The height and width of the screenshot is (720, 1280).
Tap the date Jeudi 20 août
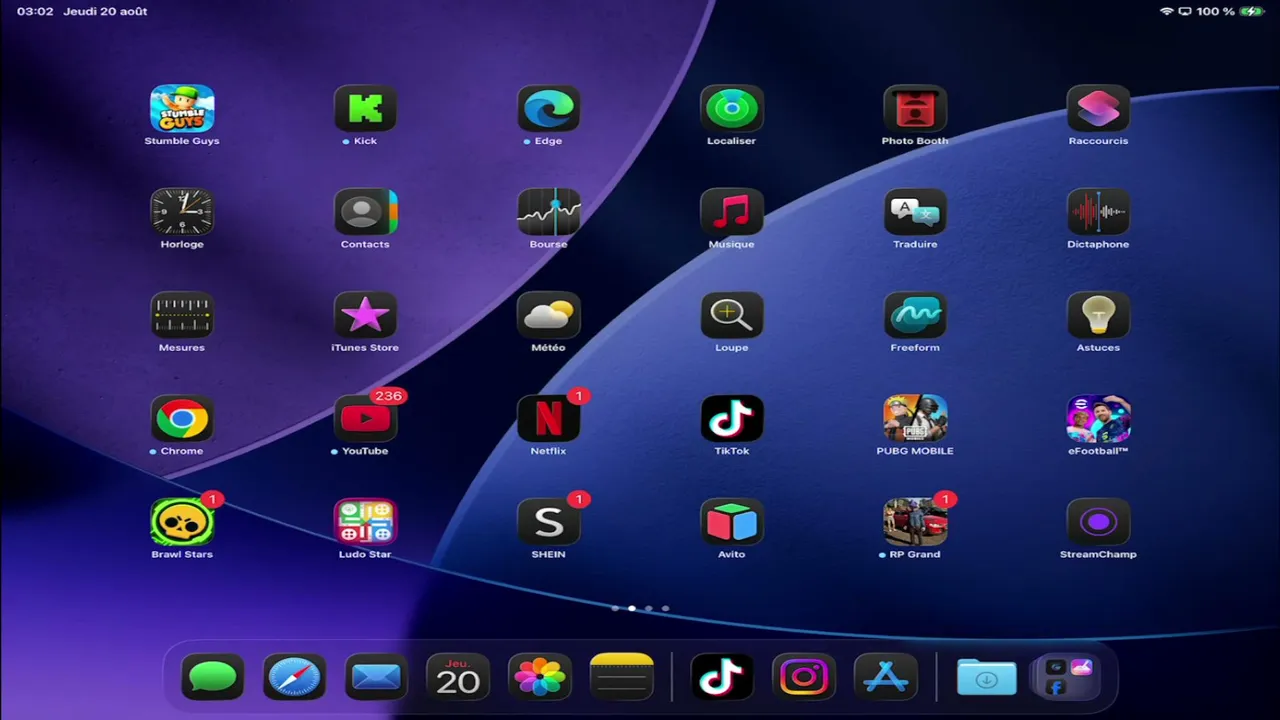pyautogui.click(x=105, y=11)
